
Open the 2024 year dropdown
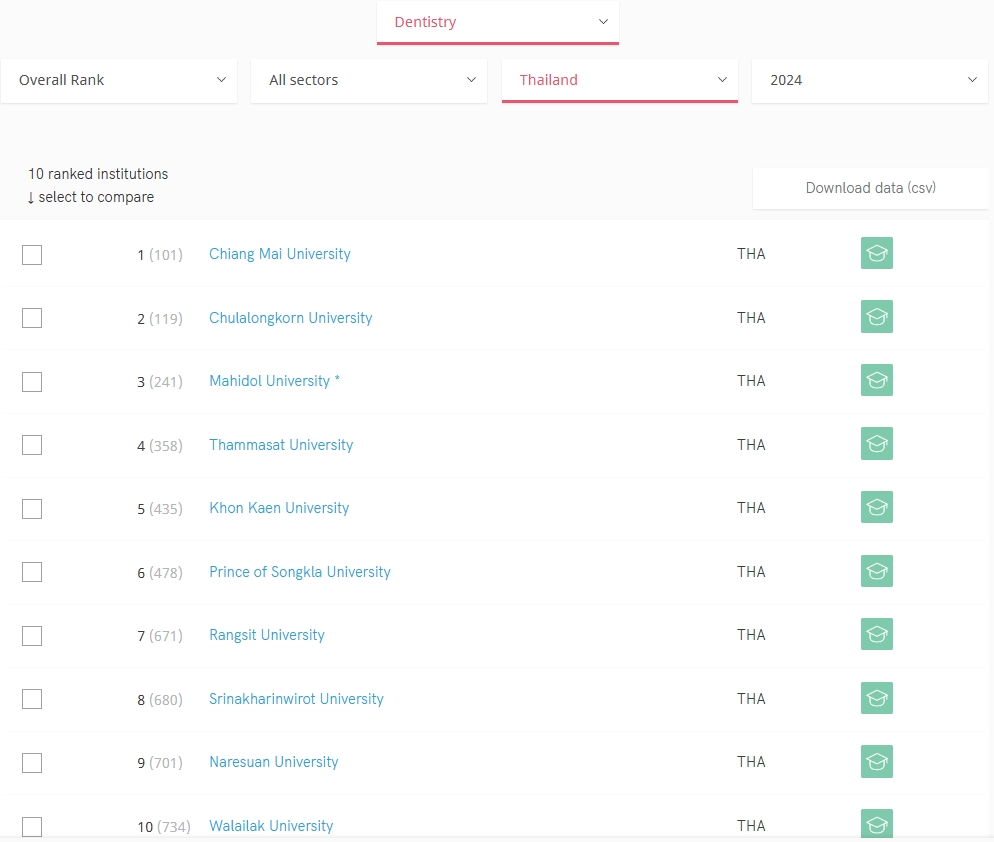click(870, 81)
